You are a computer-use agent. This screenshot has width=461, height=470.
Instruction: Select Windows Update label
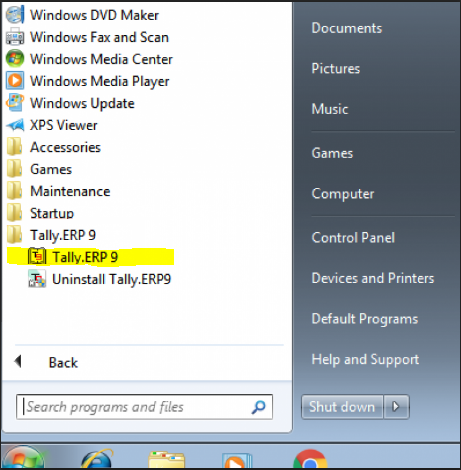point(82,104)
